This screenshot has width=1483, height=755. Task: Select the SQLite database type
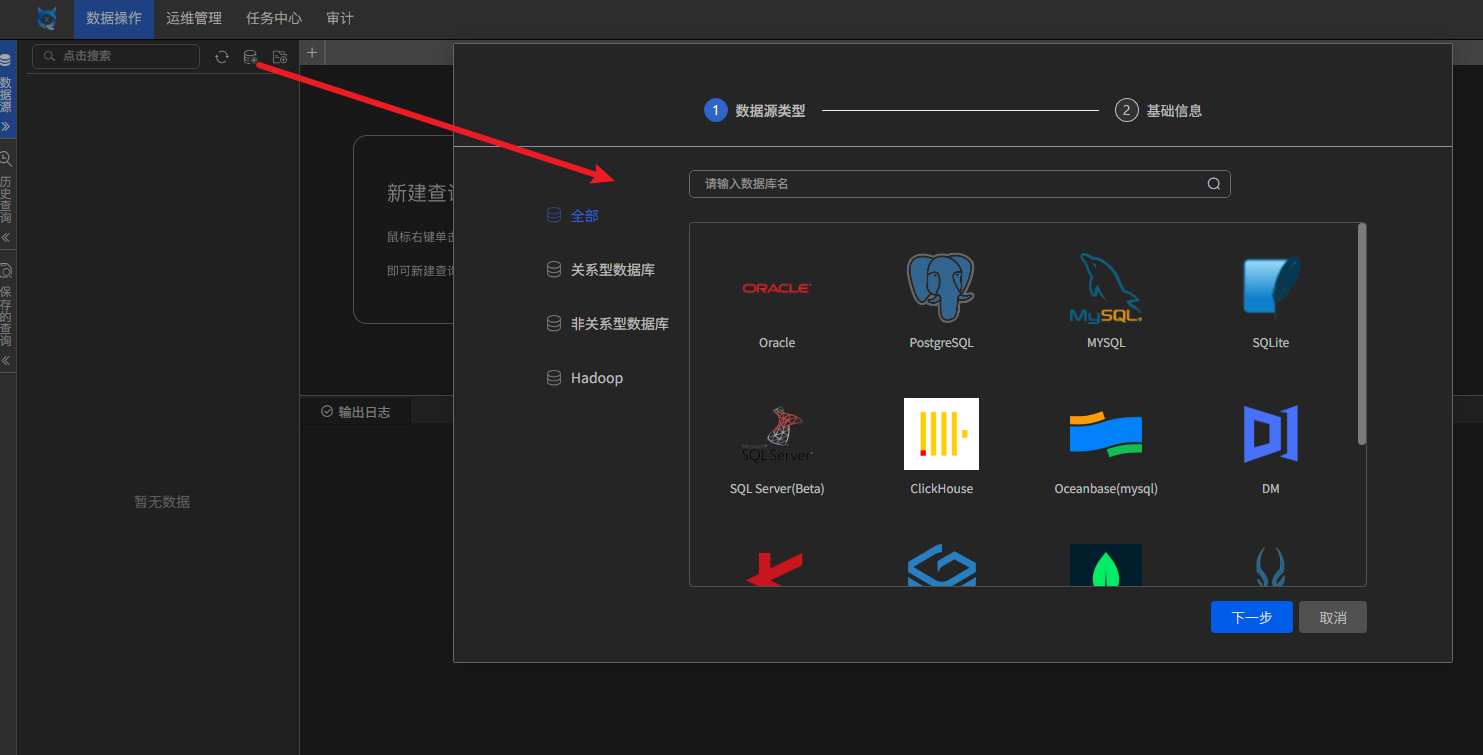pos(1271,301)
